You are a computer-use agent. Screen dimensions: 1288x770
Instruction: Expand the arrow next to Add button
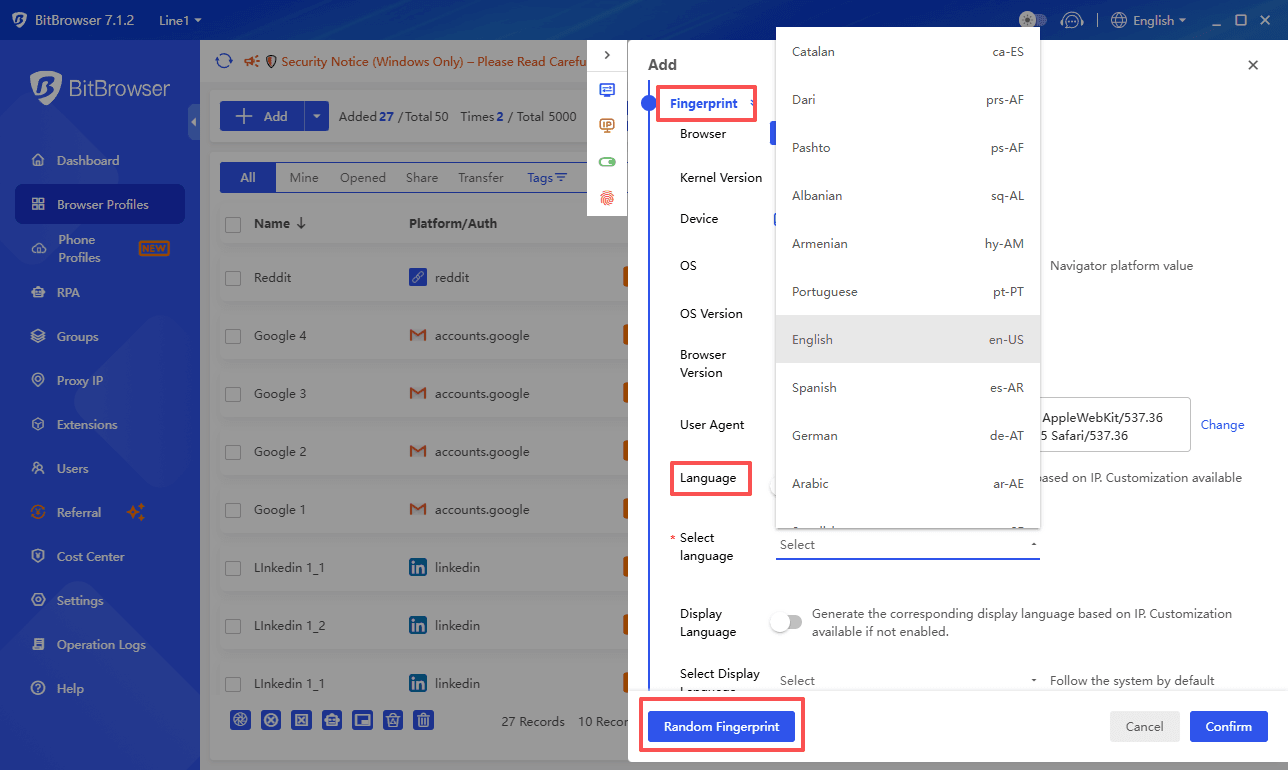(x=317, y=116)
